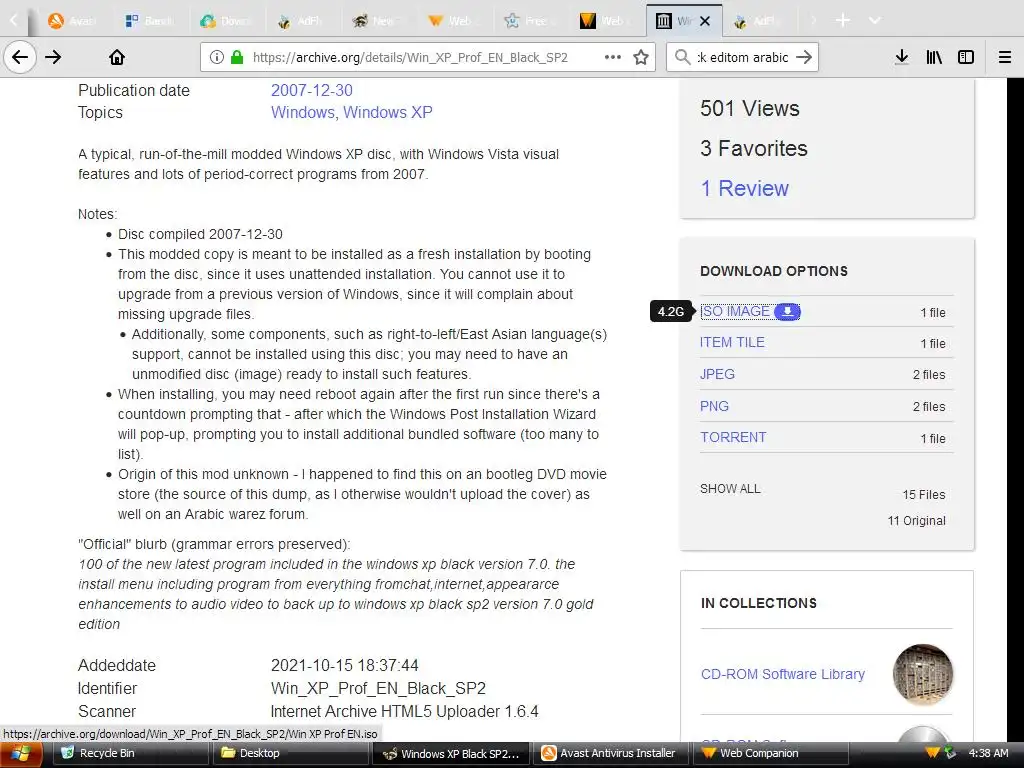
Task: Open Web Companion taskbar button
Action: click(771, 754)
